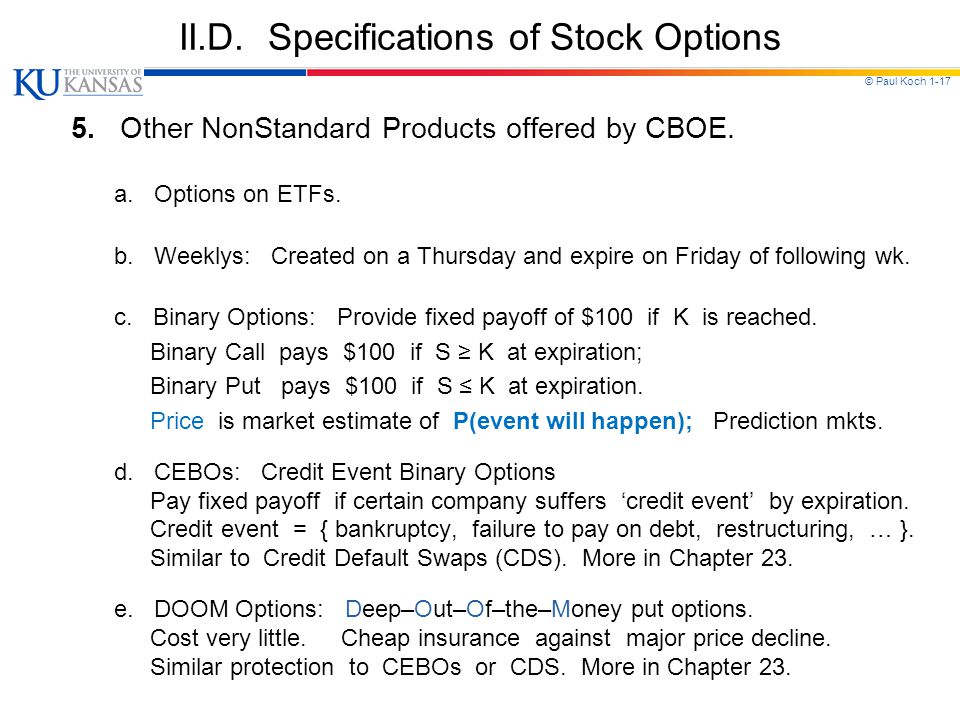Click the 'Weeklys:' bullet text
Viewport: 960px width, 720px height.
click(x=202, y=256)
